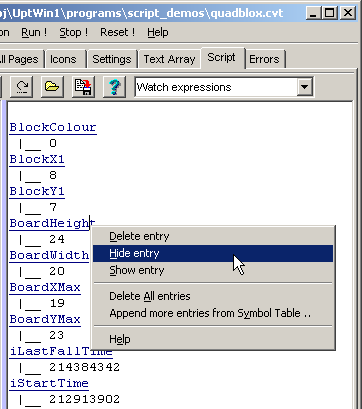Open the Run ! menu
This screenshot has width=362, height=409.
tap(34, 32)
